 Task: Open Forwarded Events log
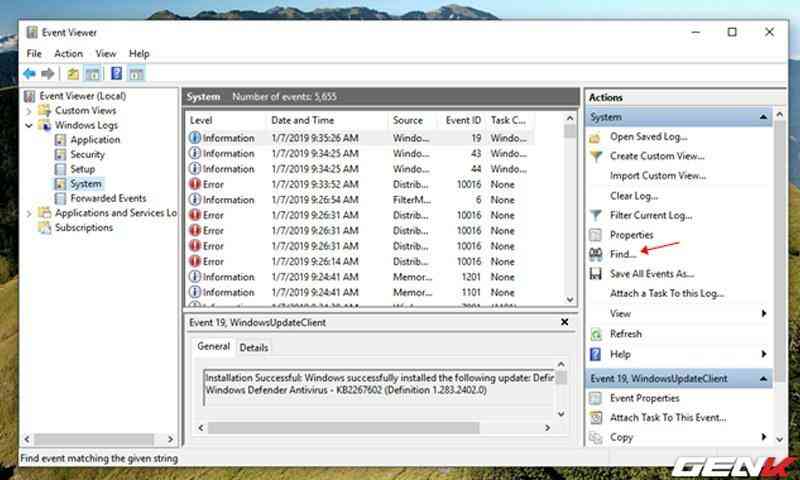click(x=108, y=198)
